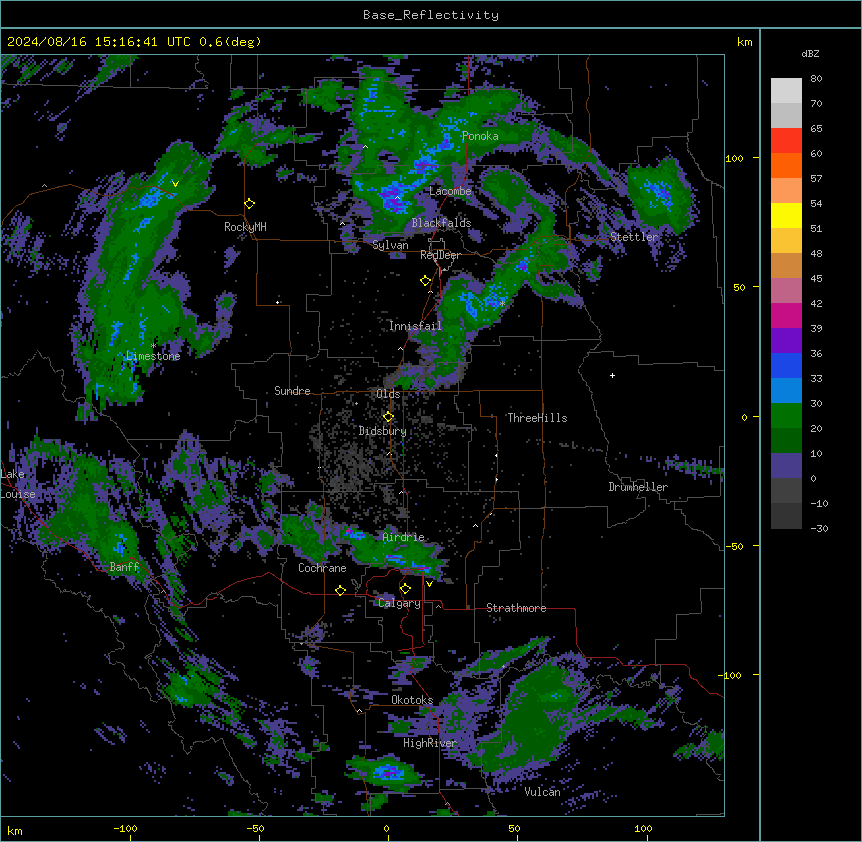
Task: Click the Airdrie label
Action: pyautogui.click(x=404, y=537)
